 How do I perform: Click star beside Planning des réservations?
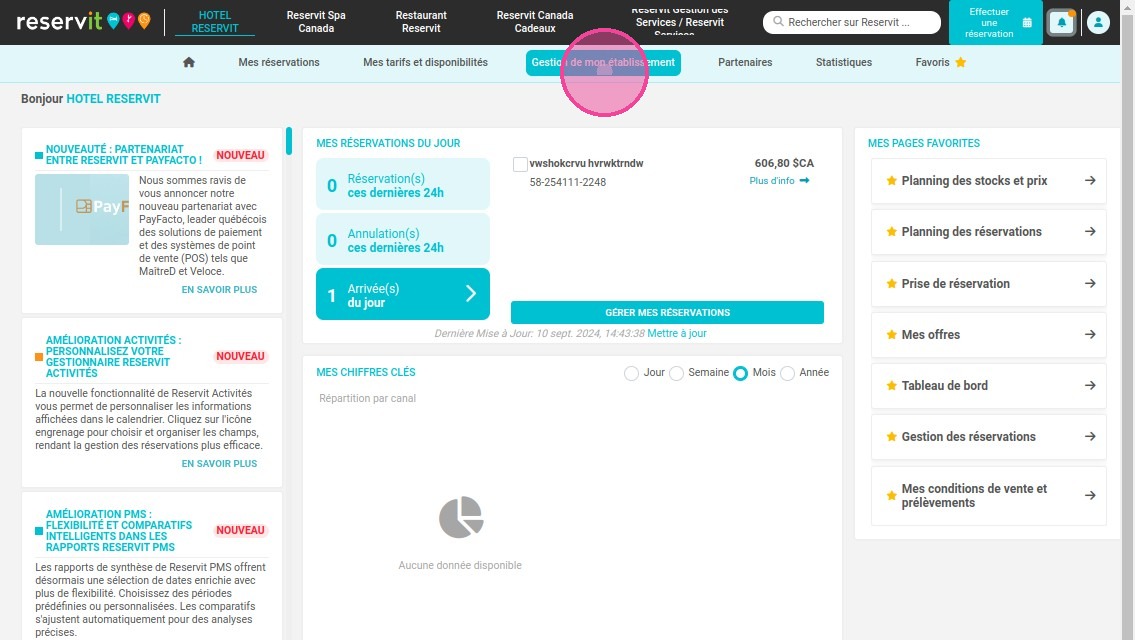pyautogui.click(x=892, y=232)
